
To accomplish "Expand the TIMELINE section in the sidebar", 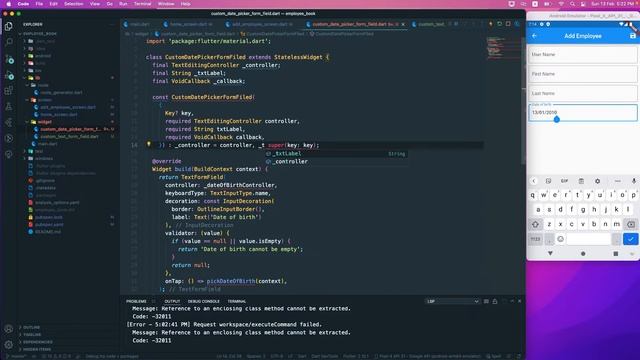I will click(31, 335).
